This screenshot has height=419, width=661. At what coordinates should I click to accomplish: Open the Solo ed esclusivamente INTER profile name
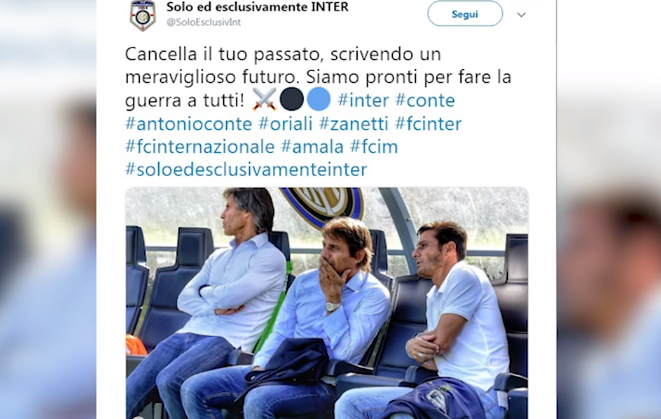(257, 7)
